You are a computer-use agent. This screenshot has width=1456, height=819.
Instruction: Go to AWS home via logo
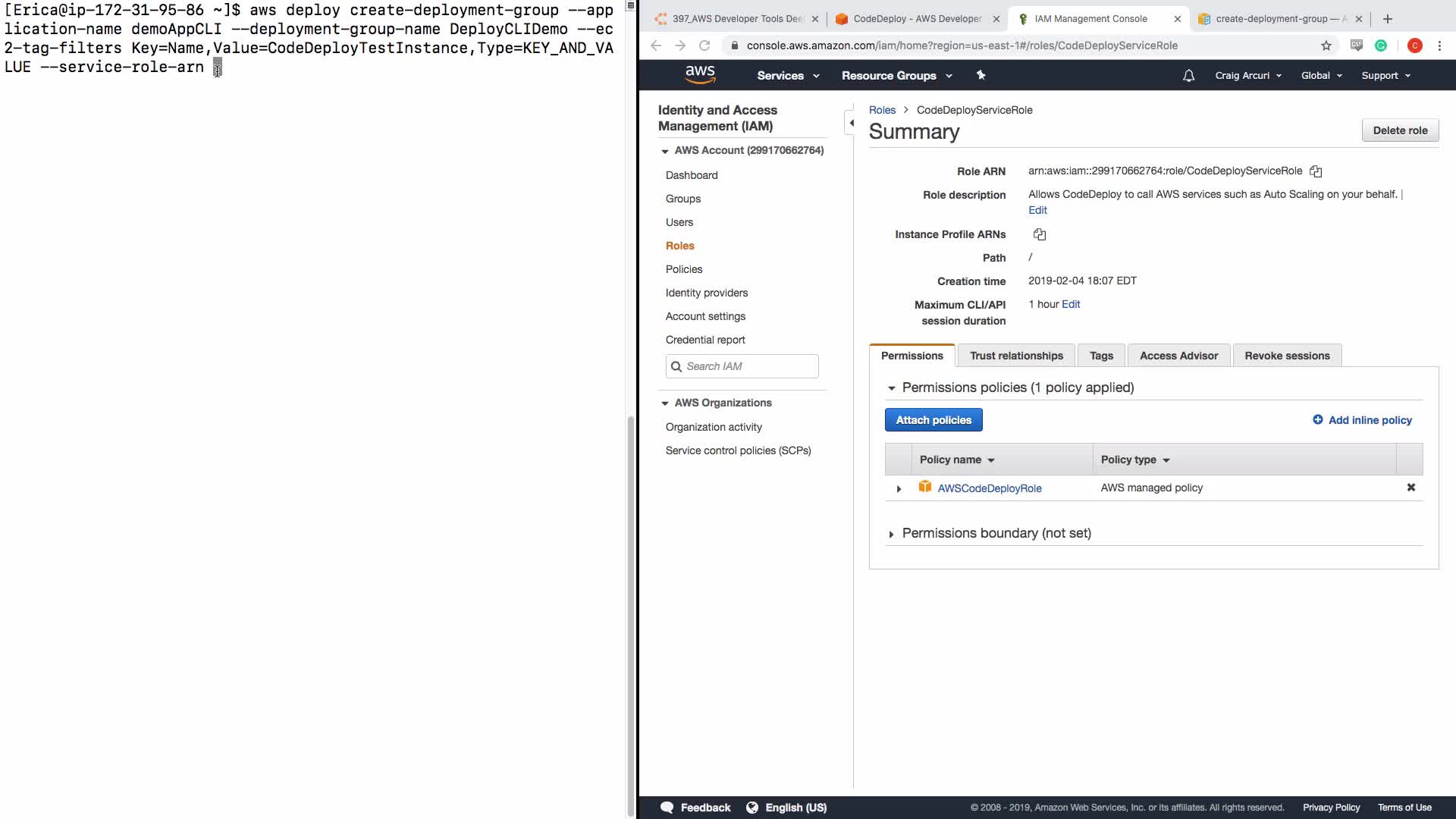click(x=699, y=74)
